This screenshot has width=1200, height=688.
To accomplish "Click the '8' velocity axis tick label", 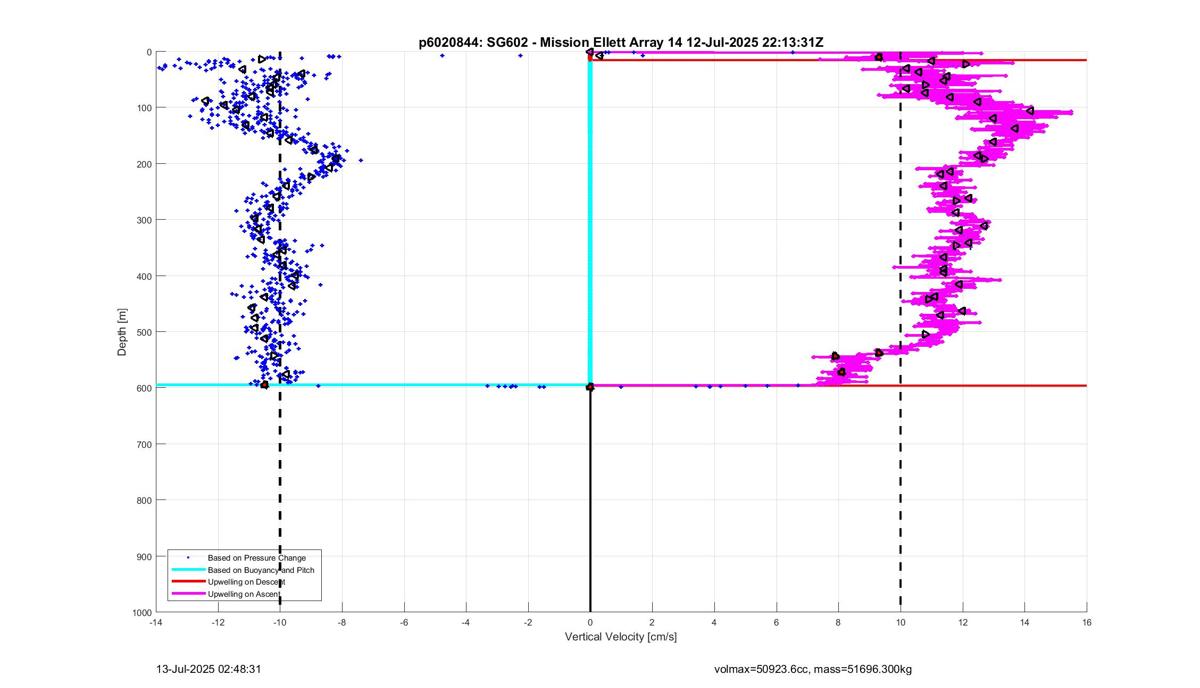I will pos(839,622).
